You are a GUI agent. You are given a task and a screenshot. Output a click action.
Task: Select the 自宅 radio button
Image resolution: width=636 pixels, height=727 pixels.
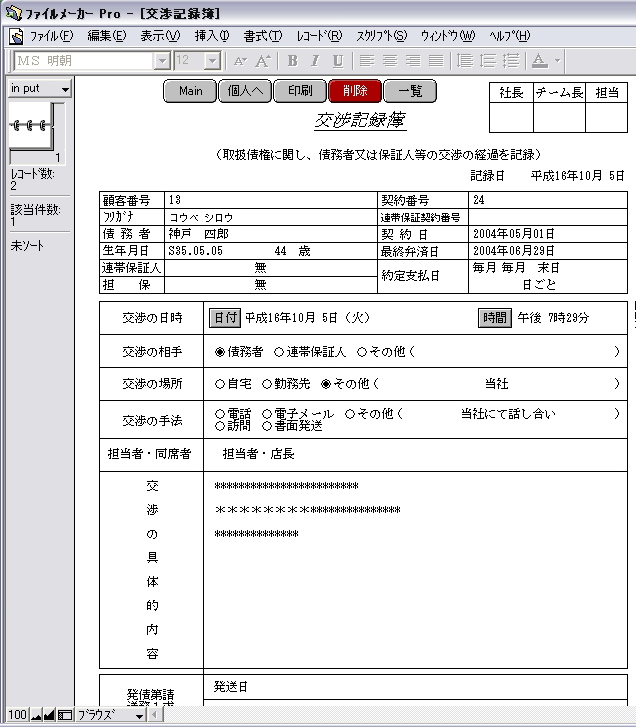(220, 384)
